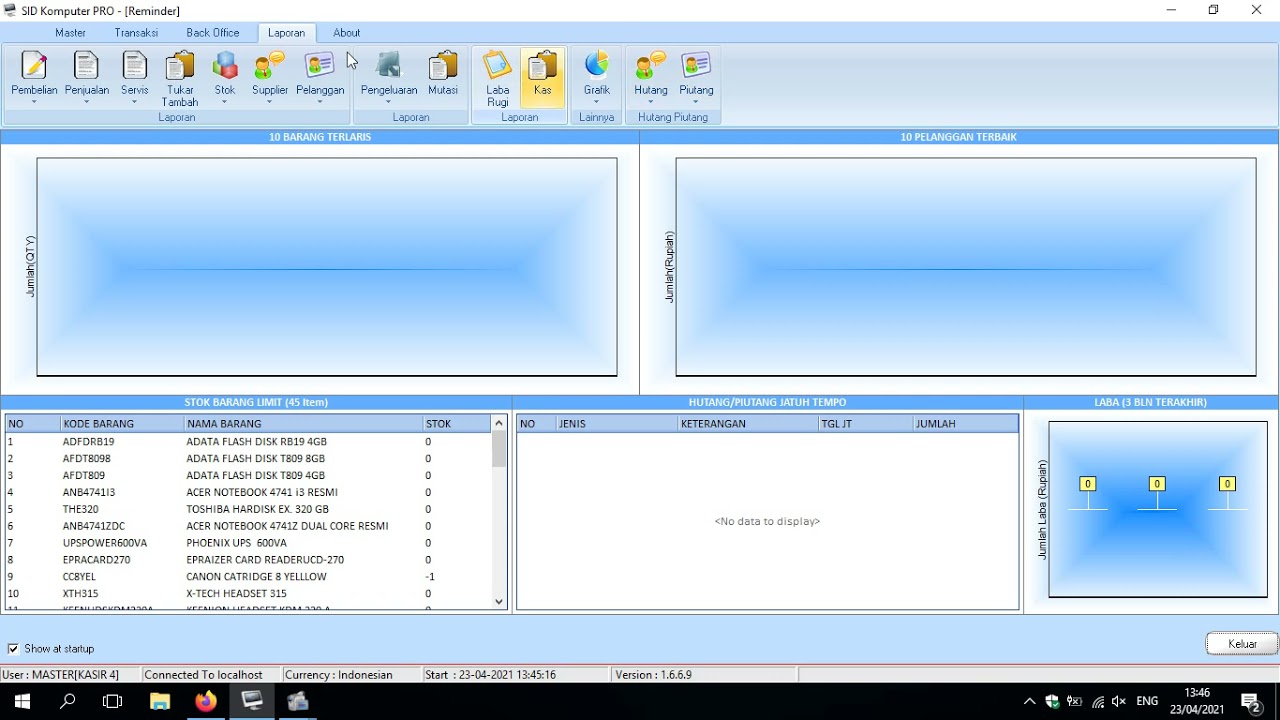Select the AFDT8098 stock row
1280x720 pixels.
tap(248, 459)
